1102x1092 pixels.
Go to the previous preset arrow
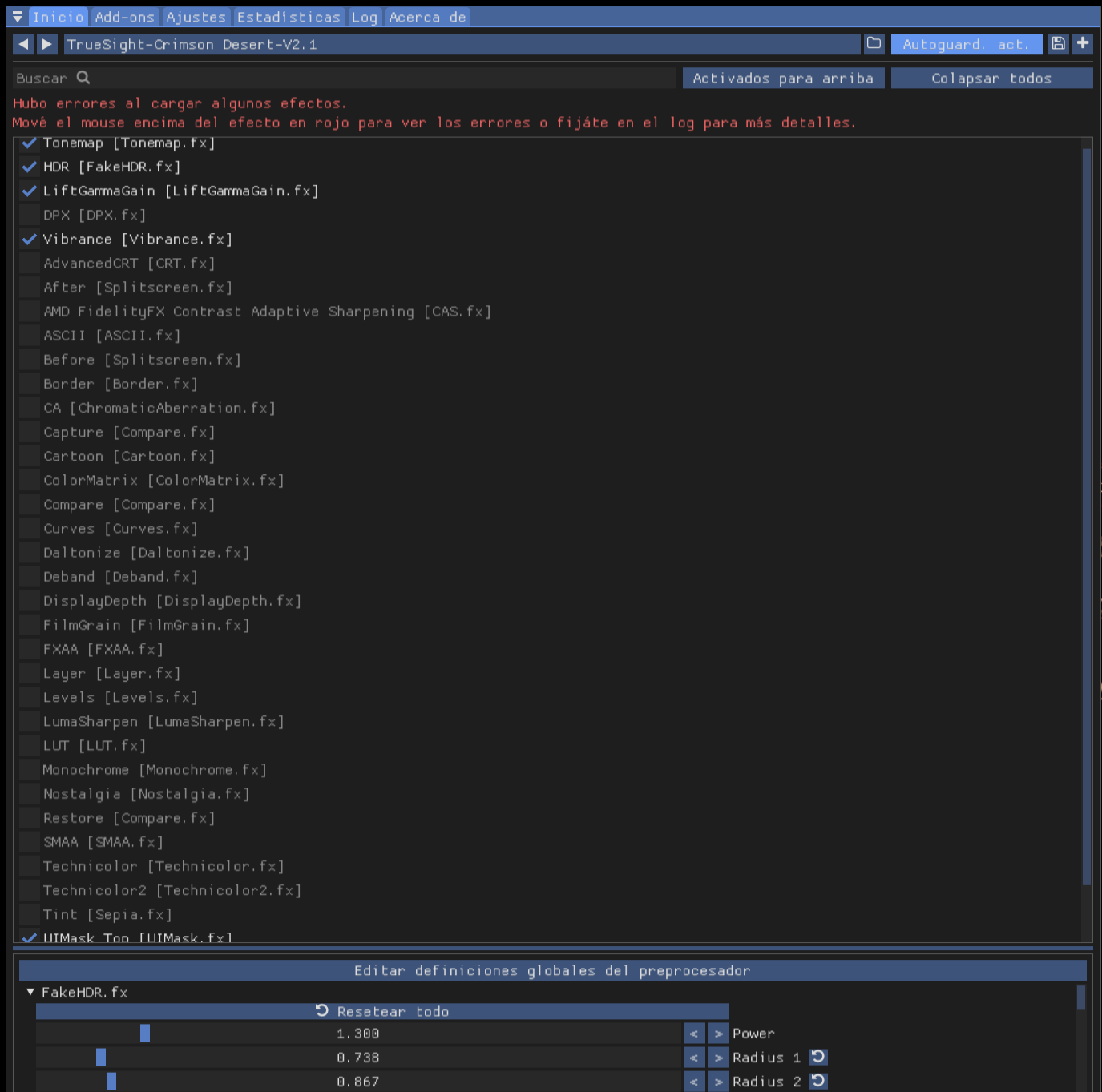point(23,44)
